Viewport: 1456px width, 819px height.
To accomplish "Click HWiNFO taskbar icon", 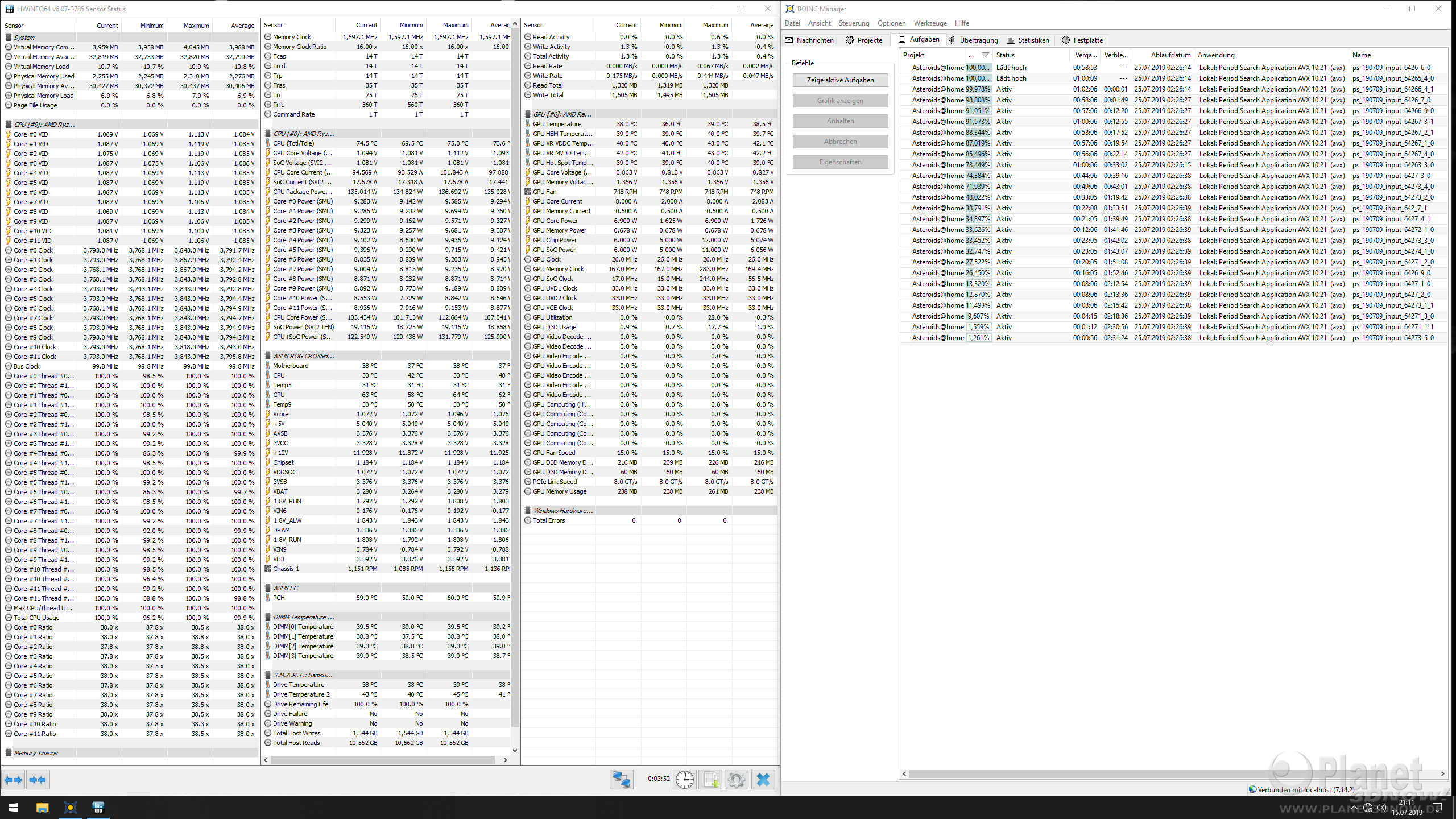I will [98, 808].
